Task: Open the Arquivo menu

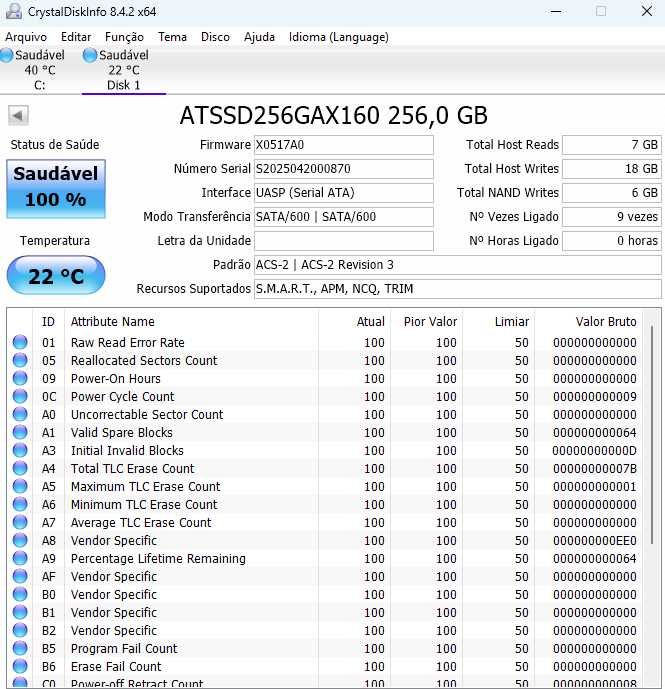Action: coord(26,37)
